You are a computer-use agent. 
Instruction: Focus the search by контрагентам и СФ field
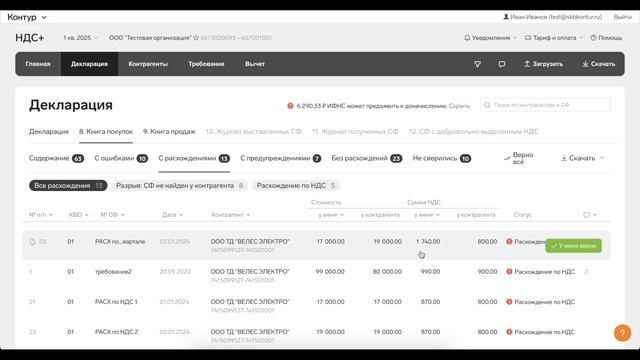[545, 105]
